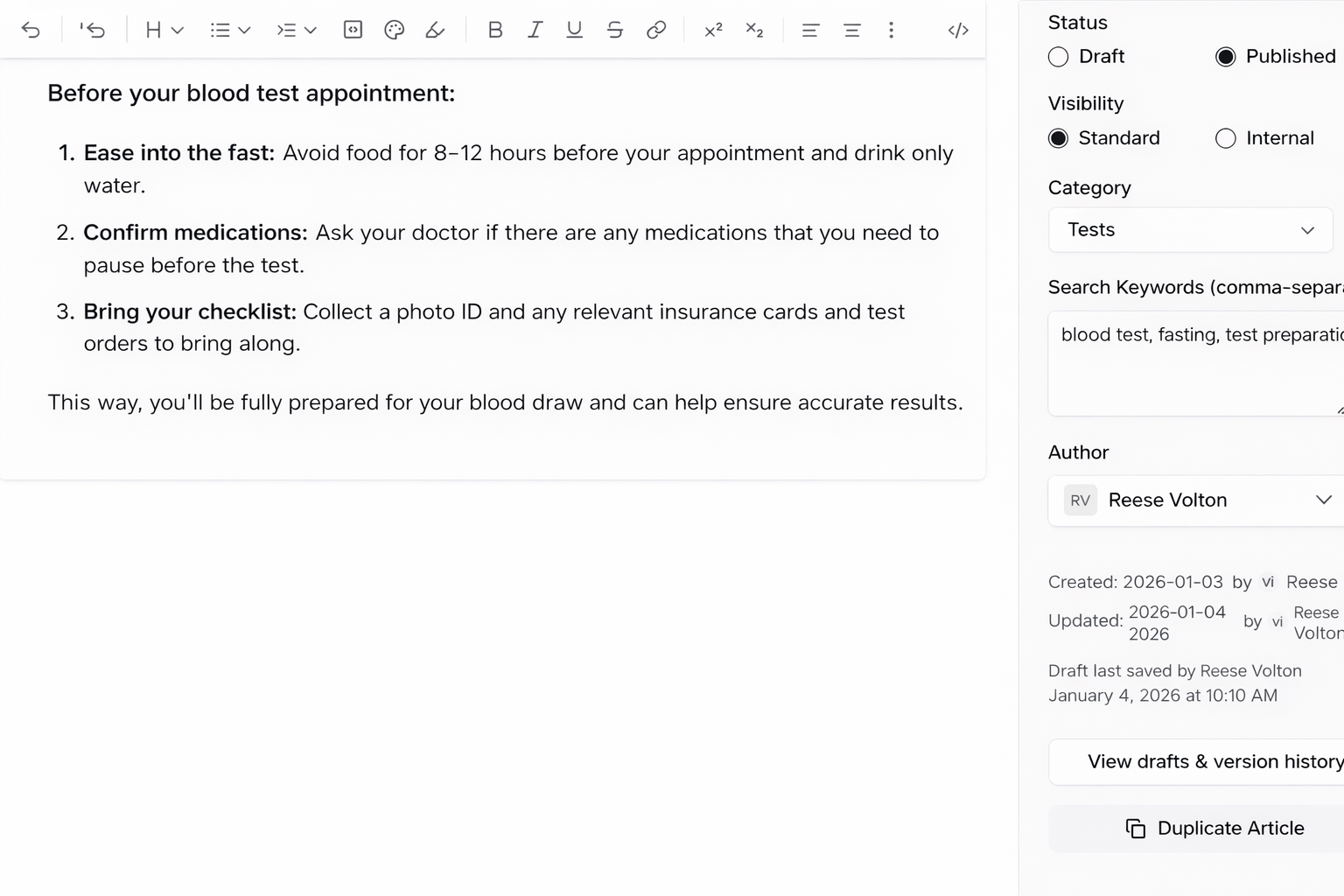Open the Author Reese Volton dropdown
This screenshot has width=1344, height=896.
pos(1196,500)
